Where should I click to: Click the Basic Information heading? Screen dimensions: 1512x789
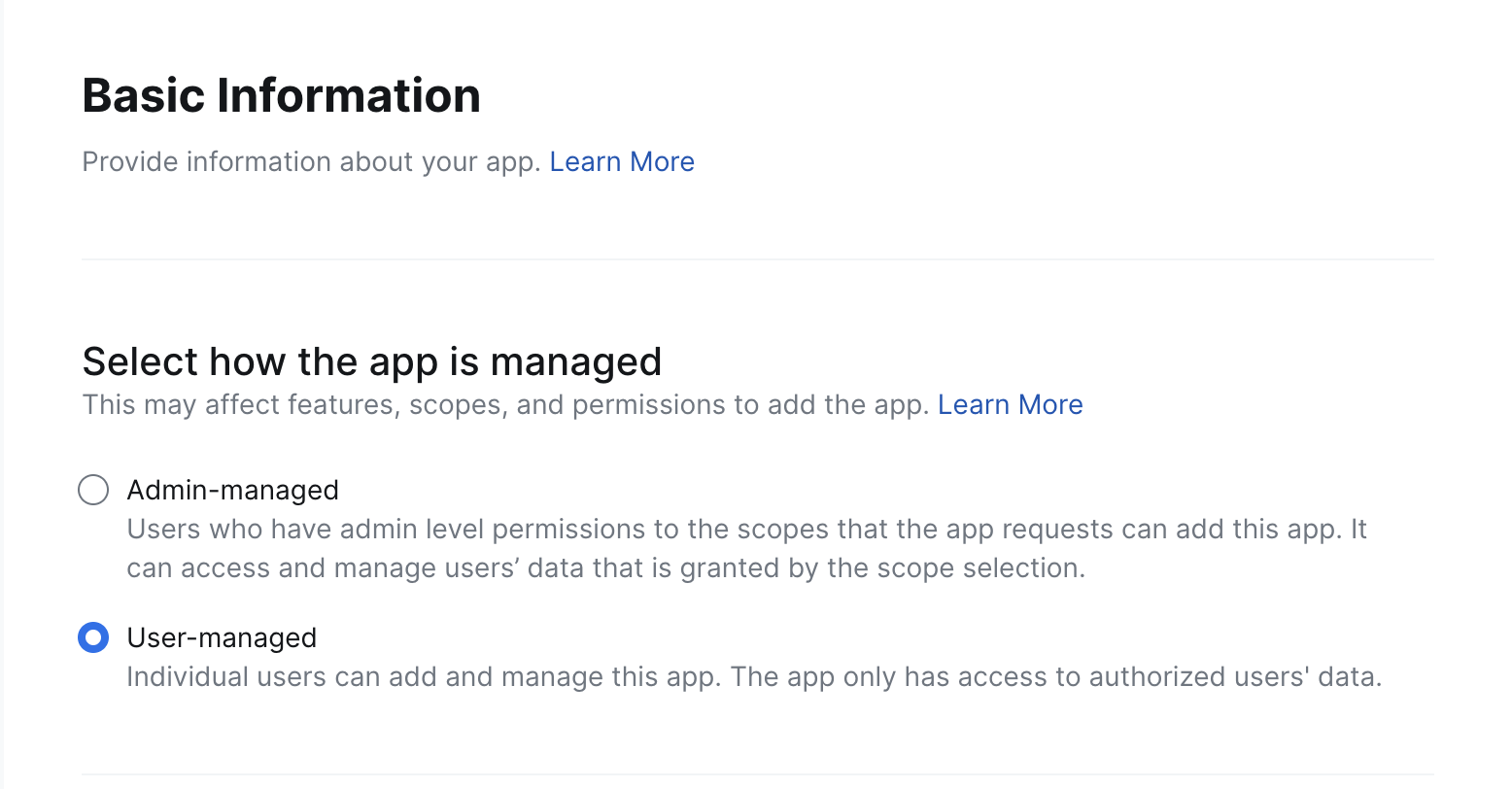282,94
